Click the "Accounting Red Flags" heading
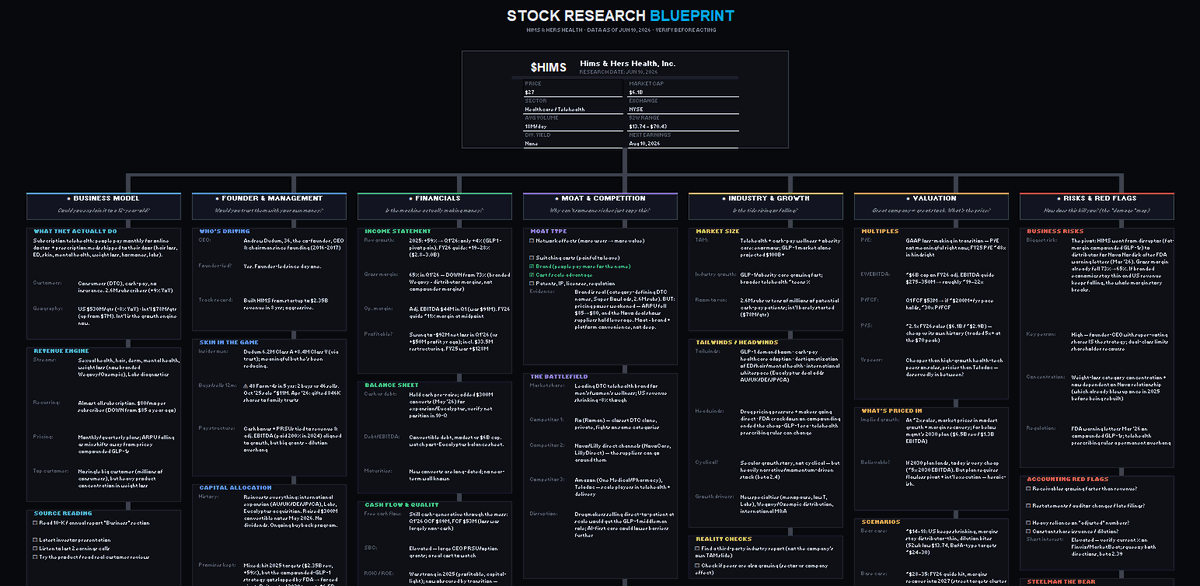Image resolution: width=1200 pixels, height=586 pixels. point(1070,477)
